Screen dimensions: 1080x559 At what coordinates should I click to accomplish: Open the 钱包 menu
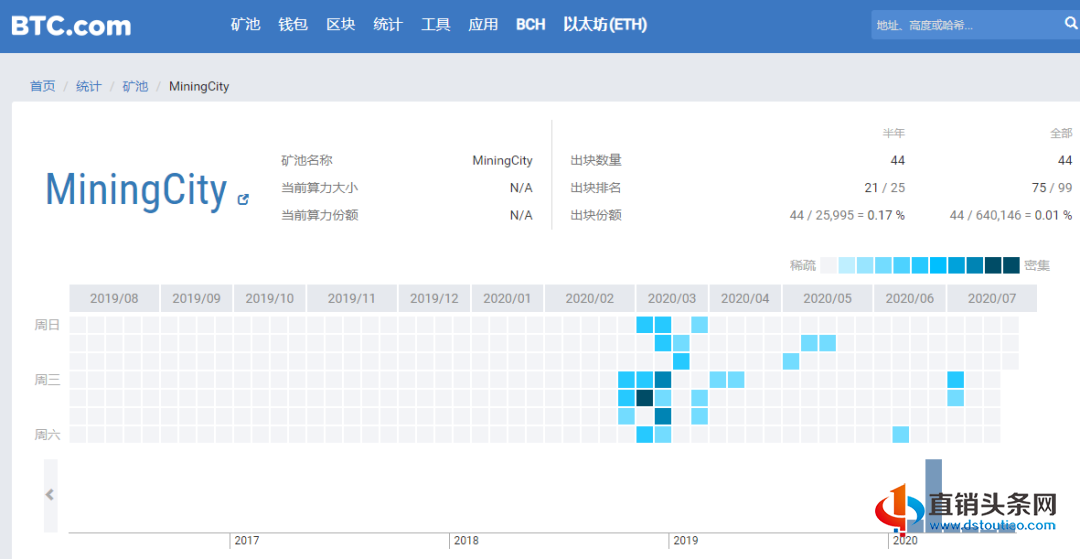(293, 25)
